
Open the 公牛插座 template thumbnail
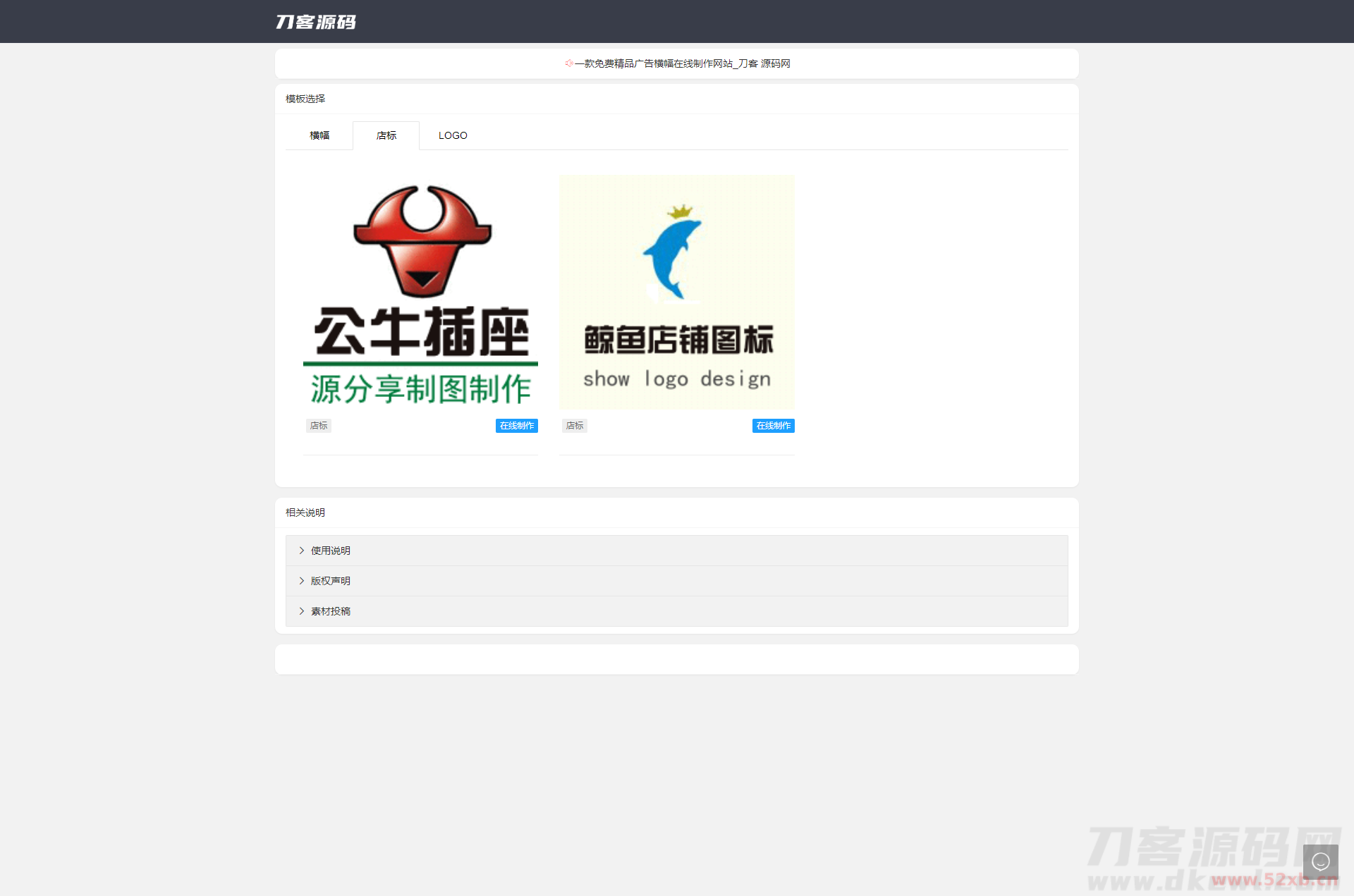tap(420, 331)
